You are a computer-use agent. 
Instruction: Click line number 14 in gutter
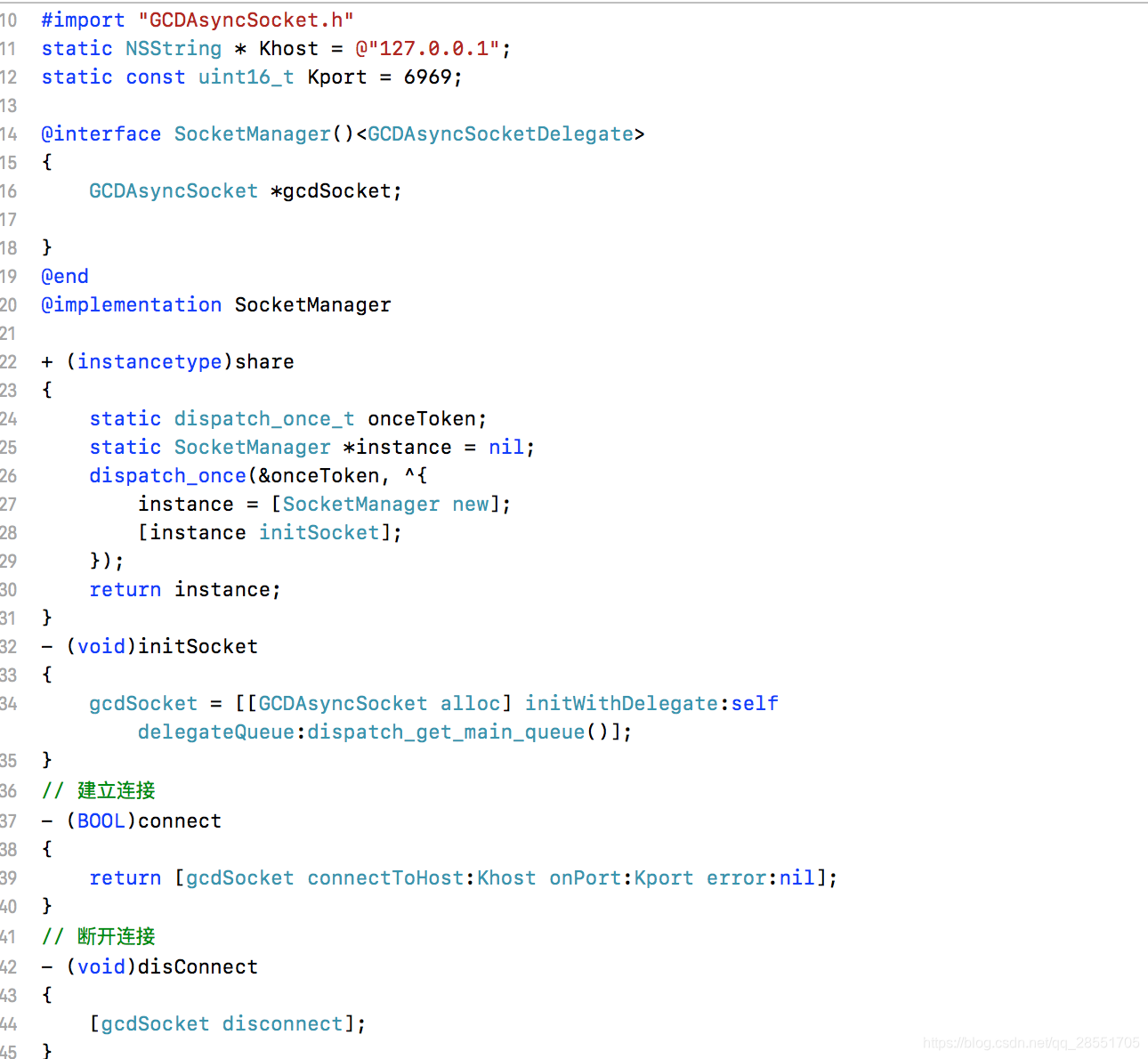coord(8,133)
